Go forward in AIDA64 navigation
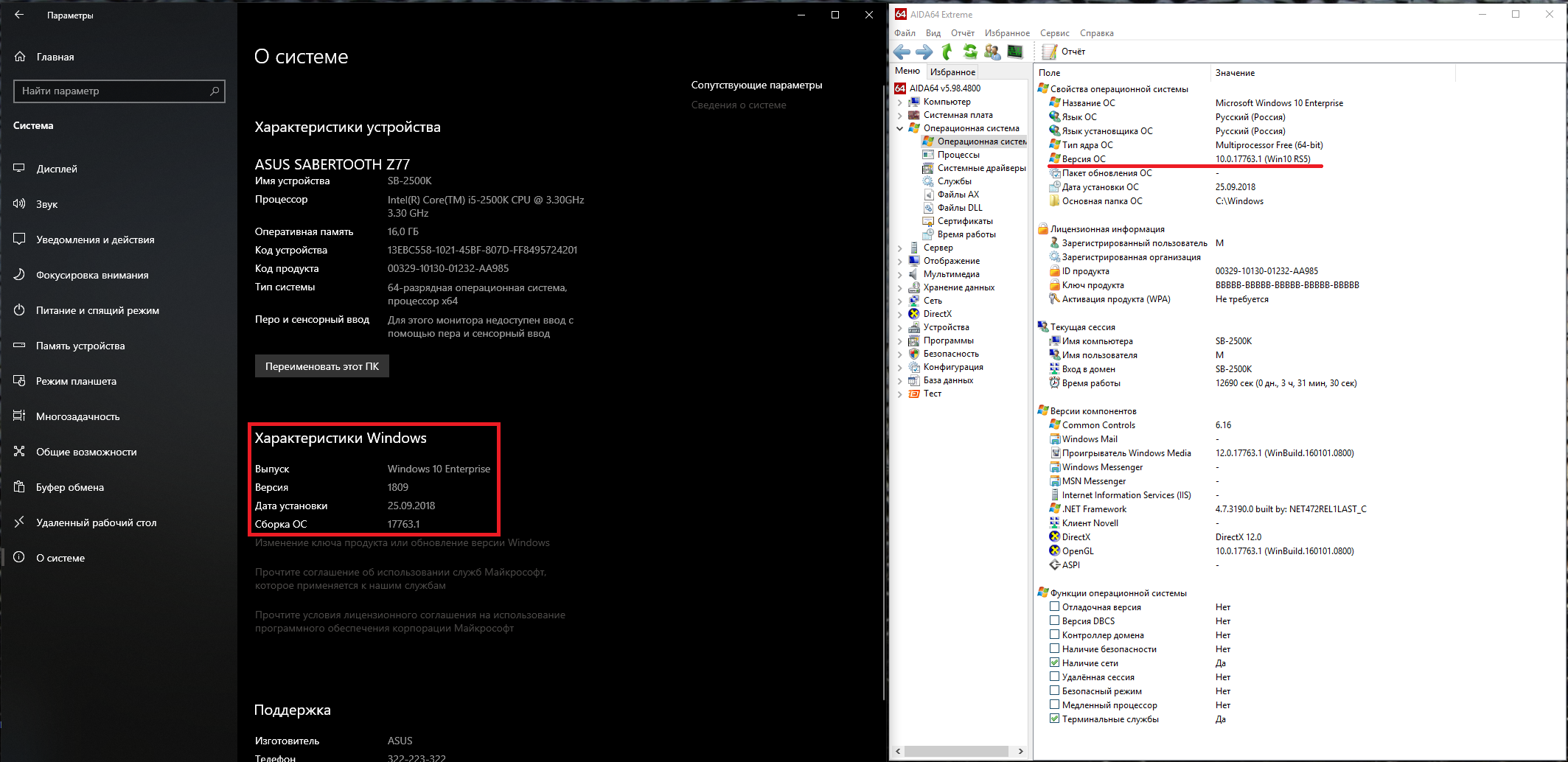 coord(924,52)
